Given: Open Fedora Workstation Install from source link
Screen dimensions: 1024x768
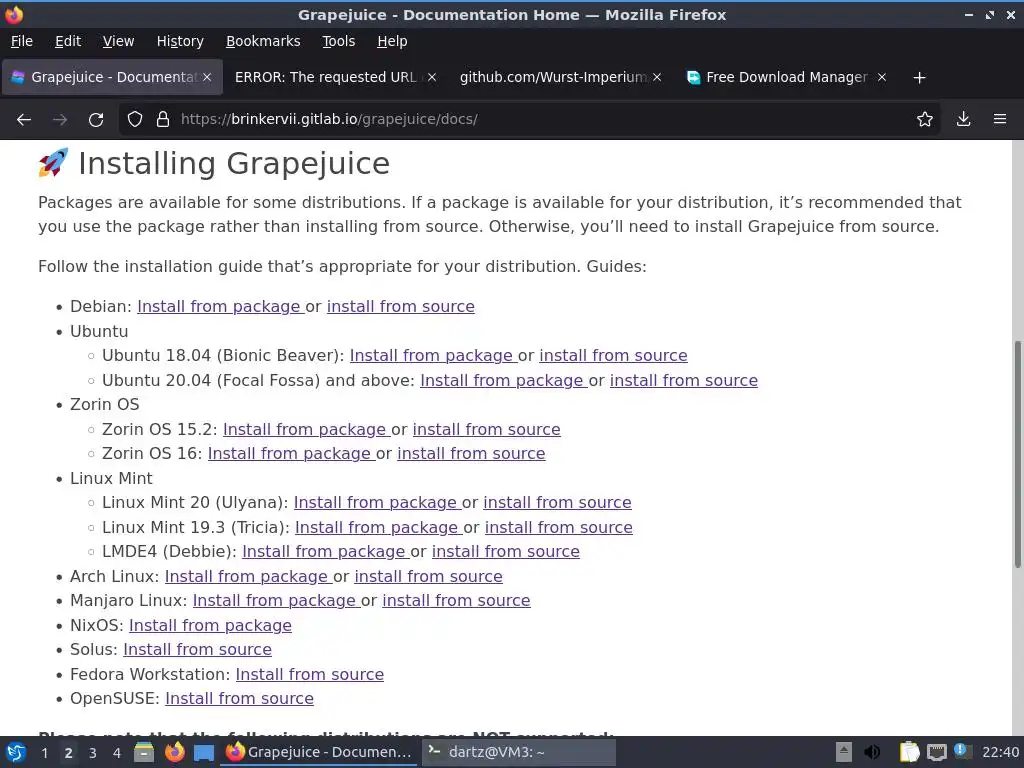Looking at the screenshot, I should [310, 674].
